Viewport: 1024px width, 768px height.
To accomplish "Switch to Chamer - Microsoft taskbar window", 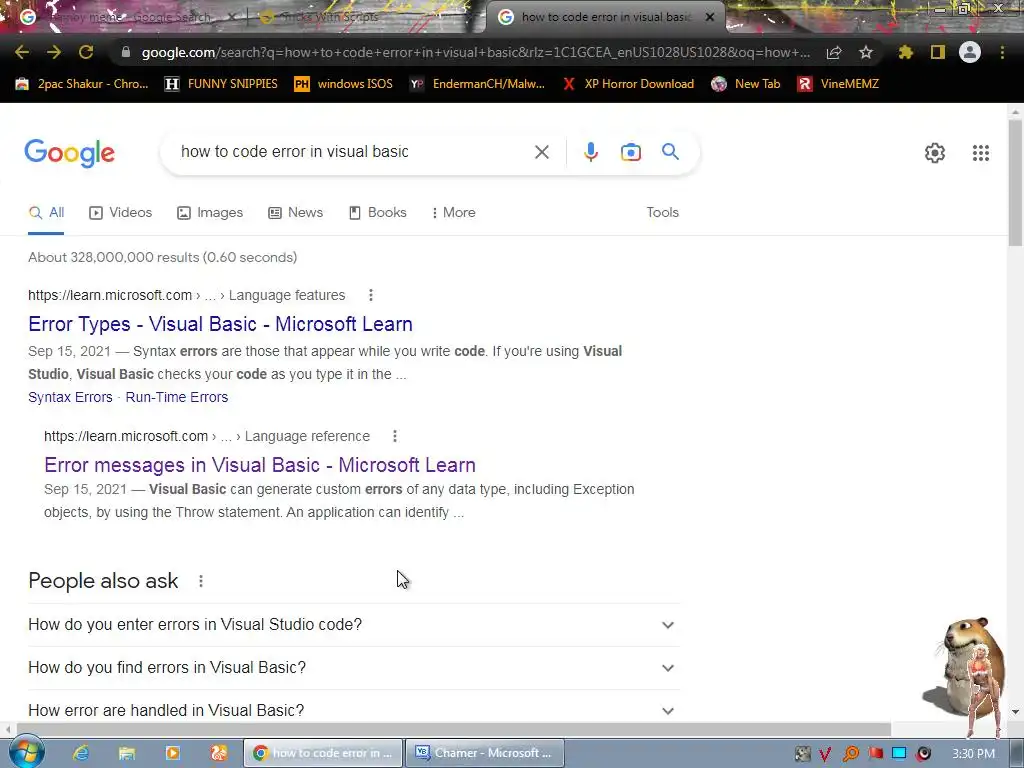I will (x=484, y=753).
